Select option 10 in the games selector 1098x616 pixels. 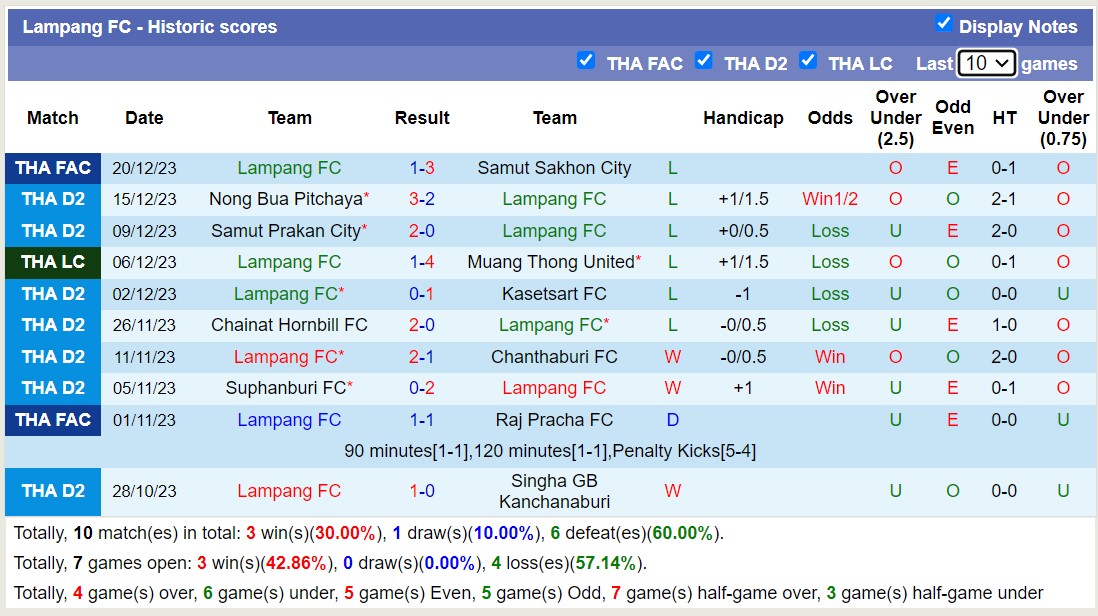[986, 62]
